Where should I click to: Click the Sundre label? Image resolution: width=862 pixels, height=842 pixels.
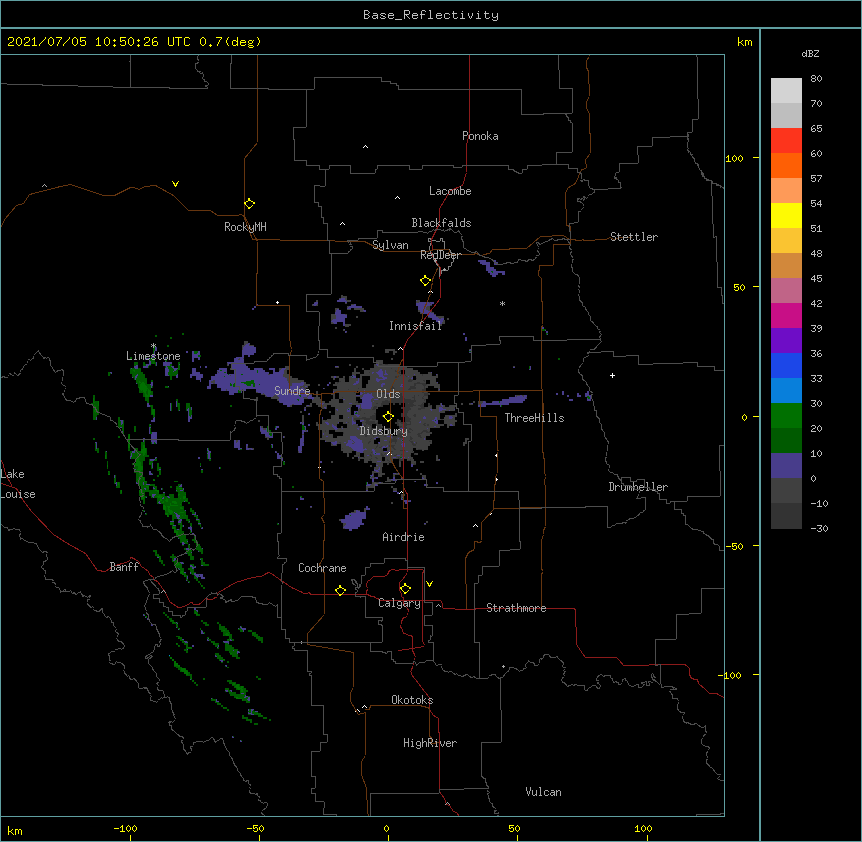click(292, 391)
